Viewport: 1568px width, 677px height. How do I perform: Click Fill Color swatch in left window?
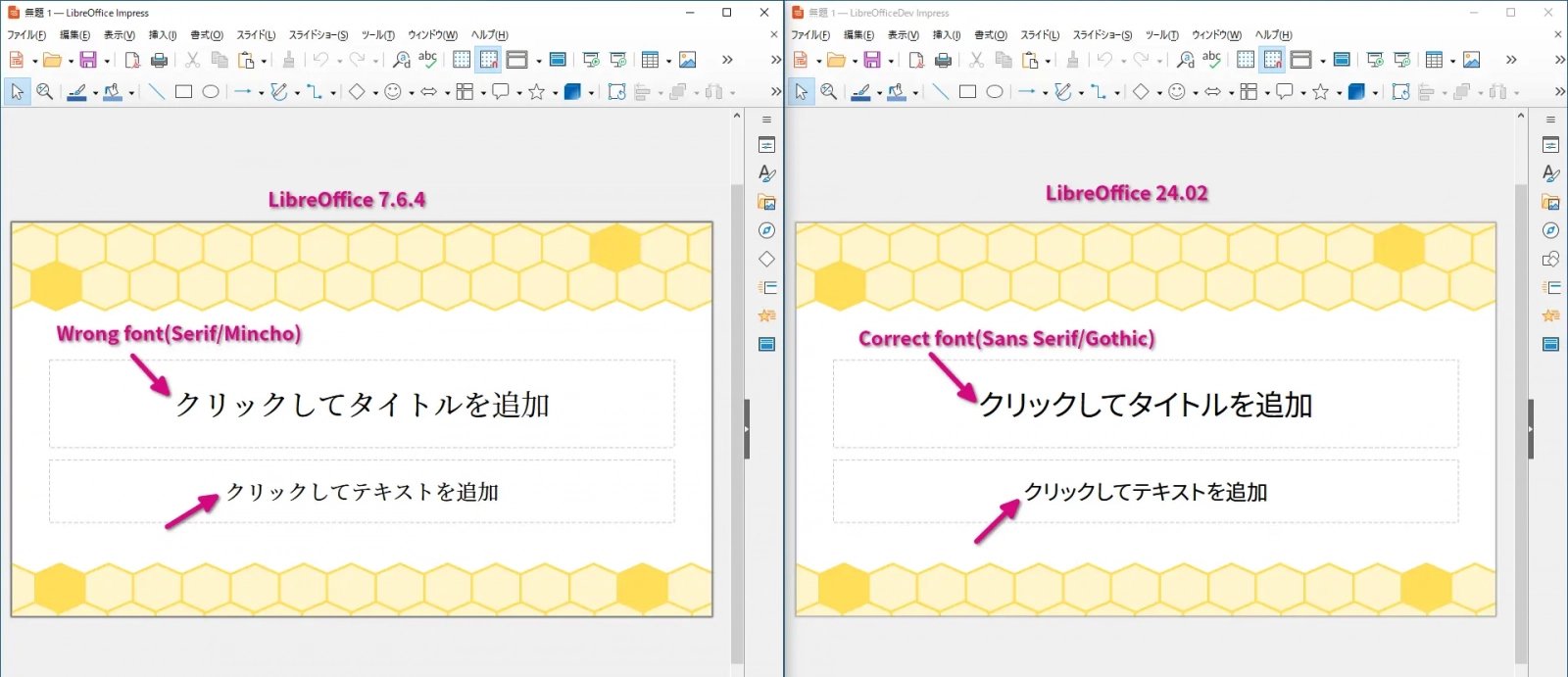pos(113,92)
